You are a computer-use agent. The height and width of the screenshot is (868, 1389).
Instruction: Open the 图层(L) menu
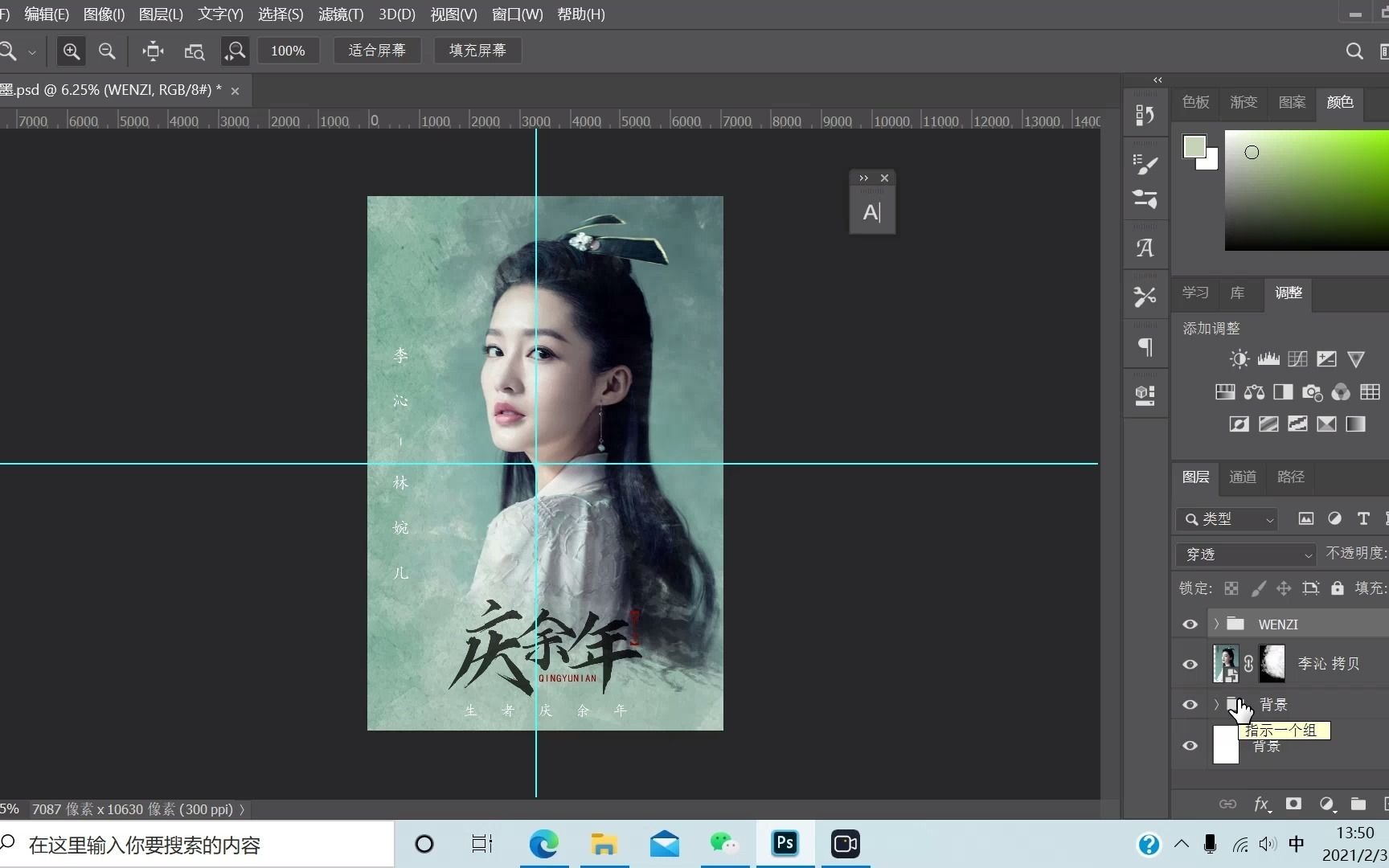[x=161, y=14]
